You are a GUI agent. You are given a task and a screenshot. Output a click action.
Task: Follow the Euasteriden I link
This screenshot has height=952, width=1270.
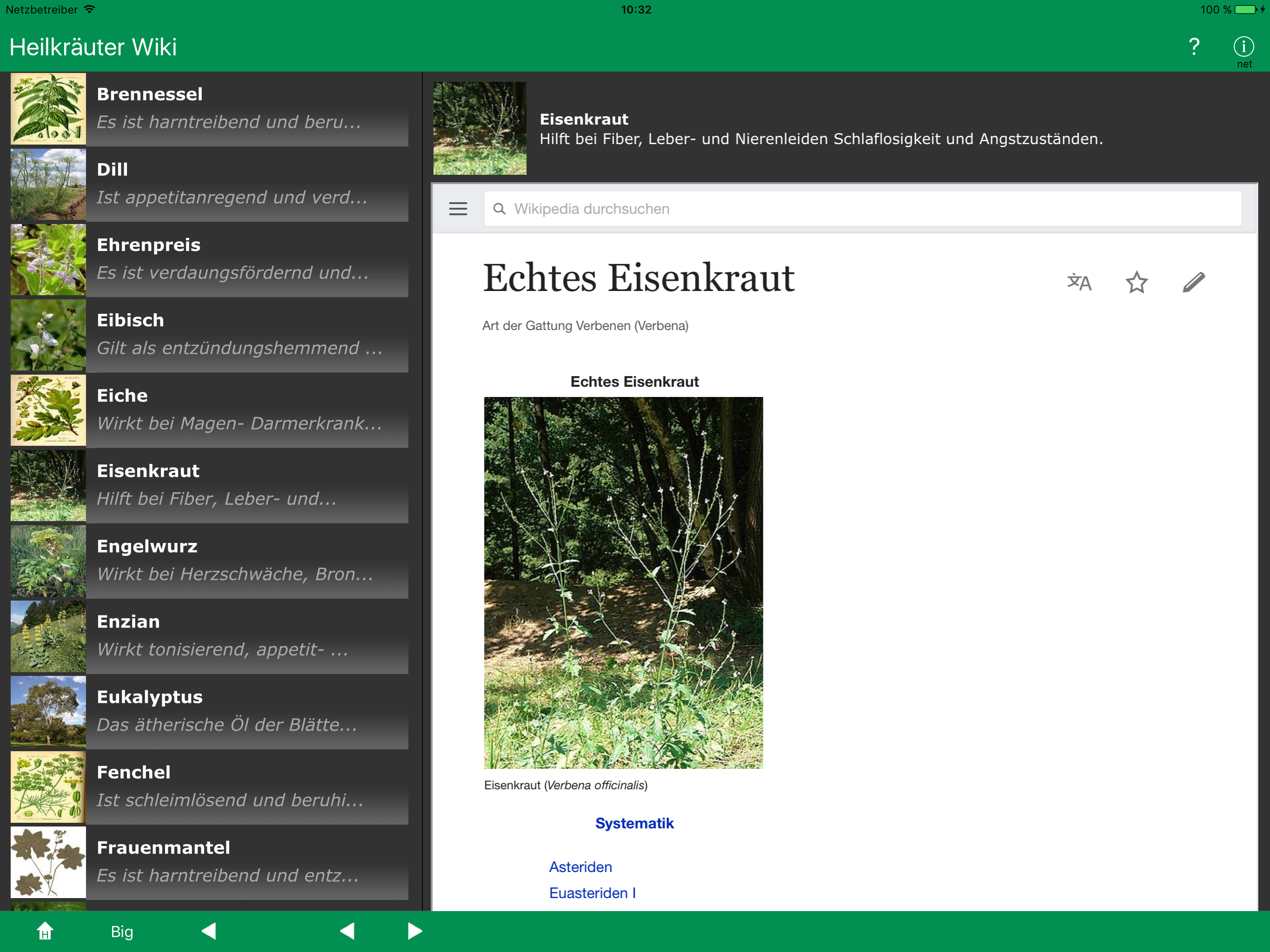coord(592,893)
